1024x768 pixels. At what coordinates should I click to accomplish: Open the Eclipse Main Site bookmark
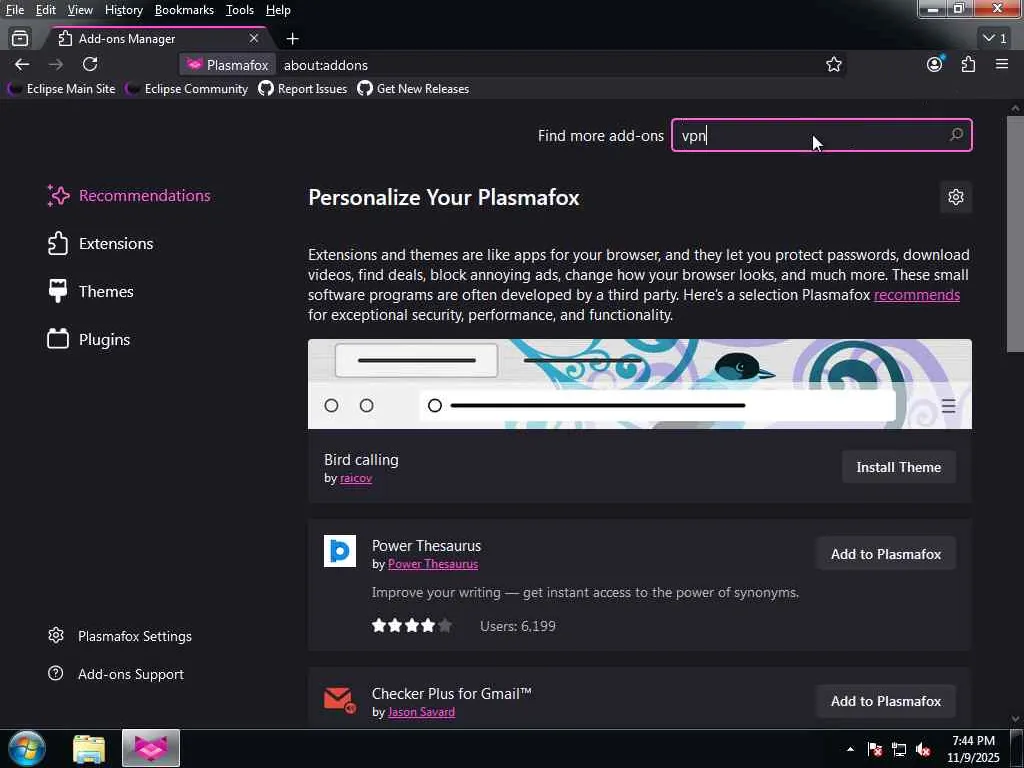click(x=61, y=89)
